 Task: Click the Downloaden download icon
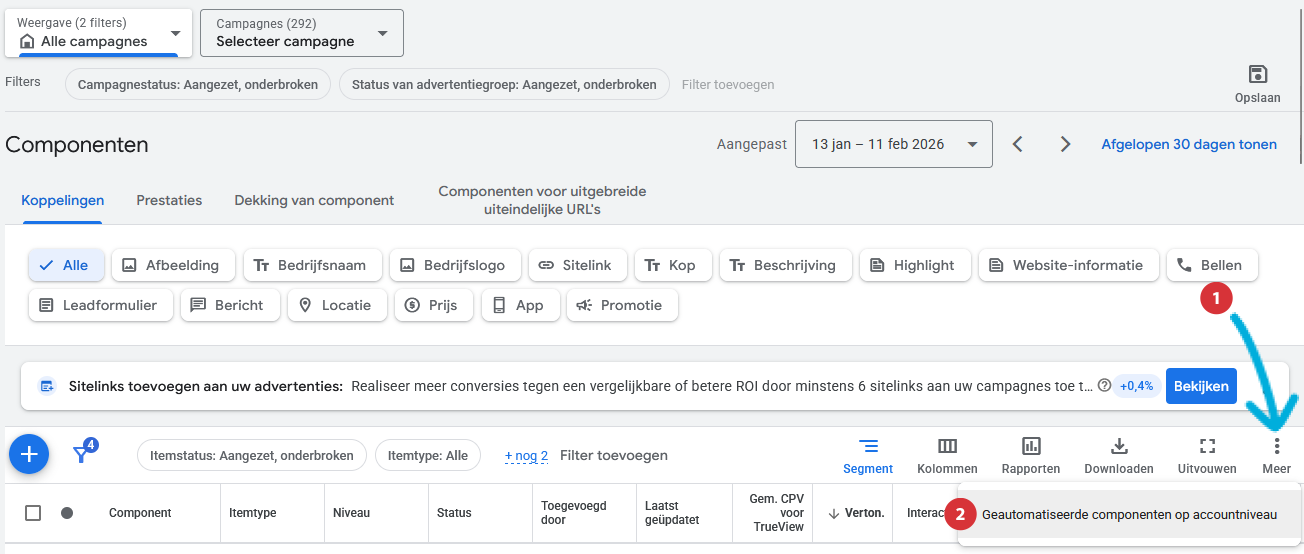[1119, 455]
